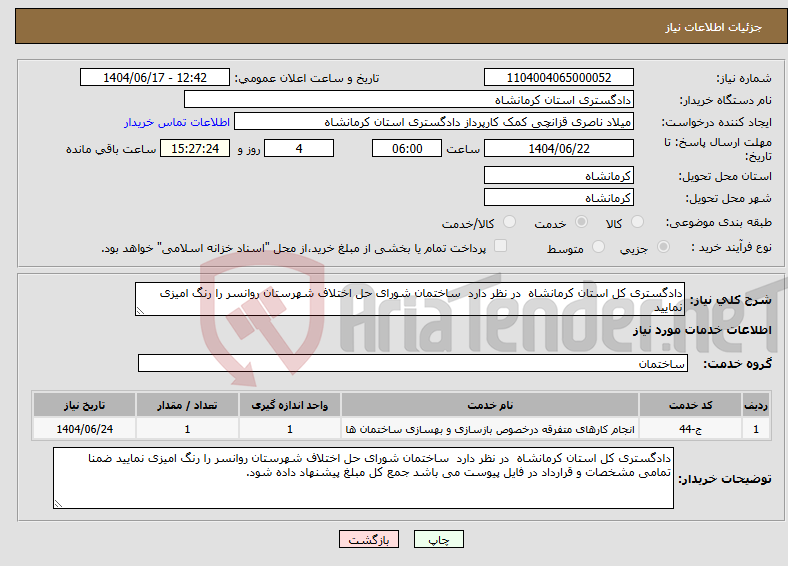Click the remaining time field 15:27:24
788x566 pixels.
[x=195, y=148]
